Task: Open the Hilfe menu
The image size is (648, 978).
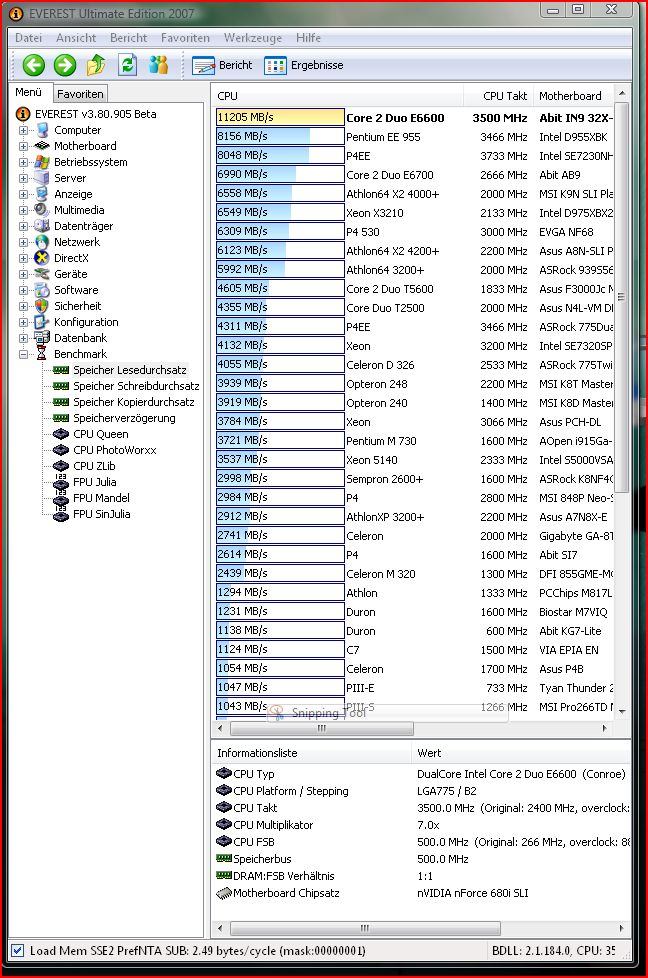Action: (x=308, y=38)
